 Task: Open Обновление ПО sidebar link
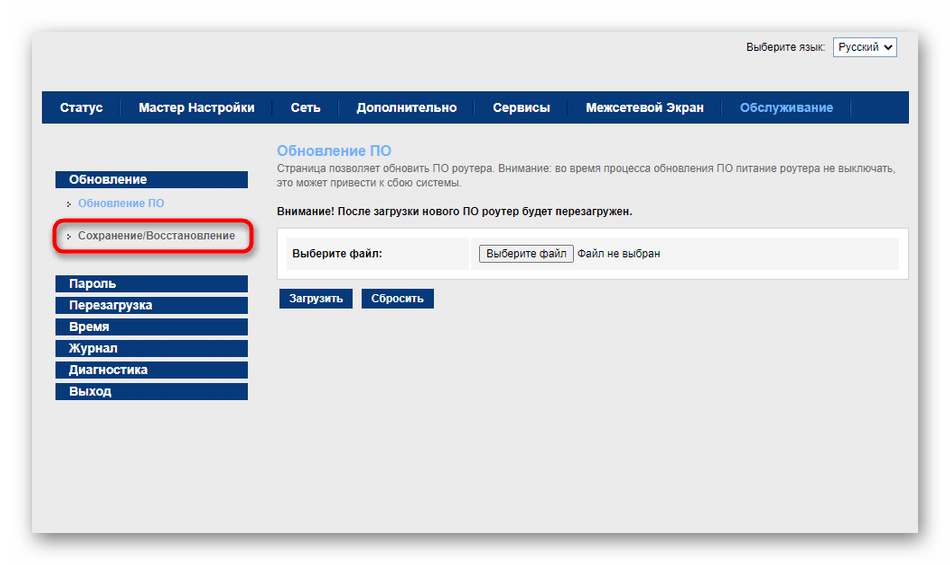tap(121, 204)
